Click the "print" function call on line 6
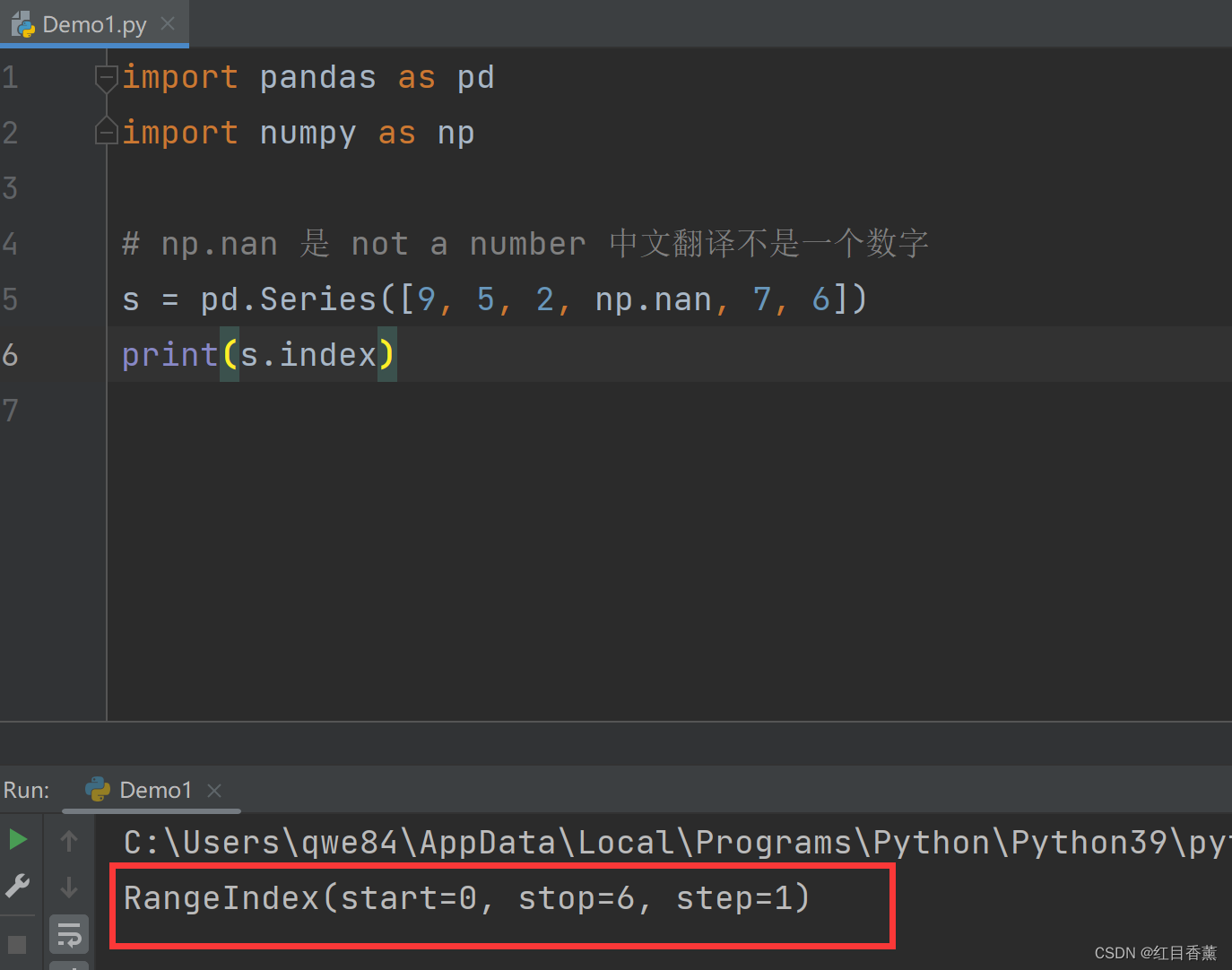The image size is (1232, 970). pos(170,355)
